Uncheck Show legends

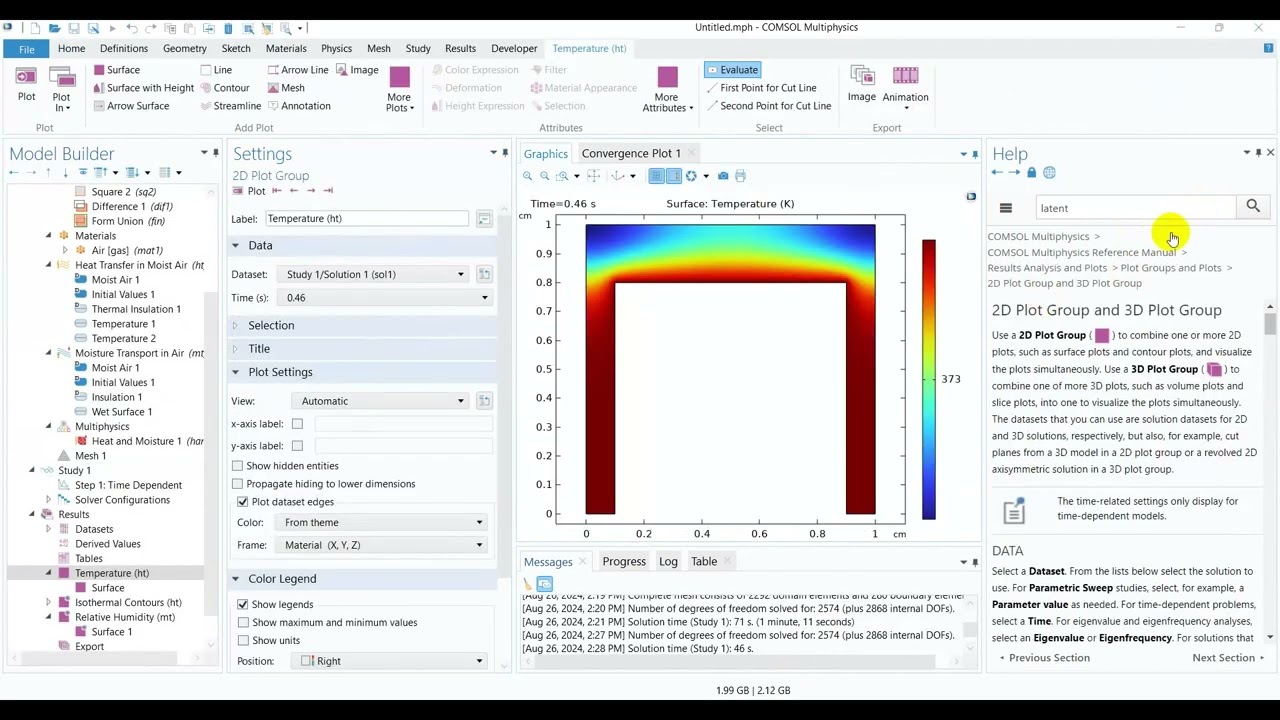(x=243, y=605)
